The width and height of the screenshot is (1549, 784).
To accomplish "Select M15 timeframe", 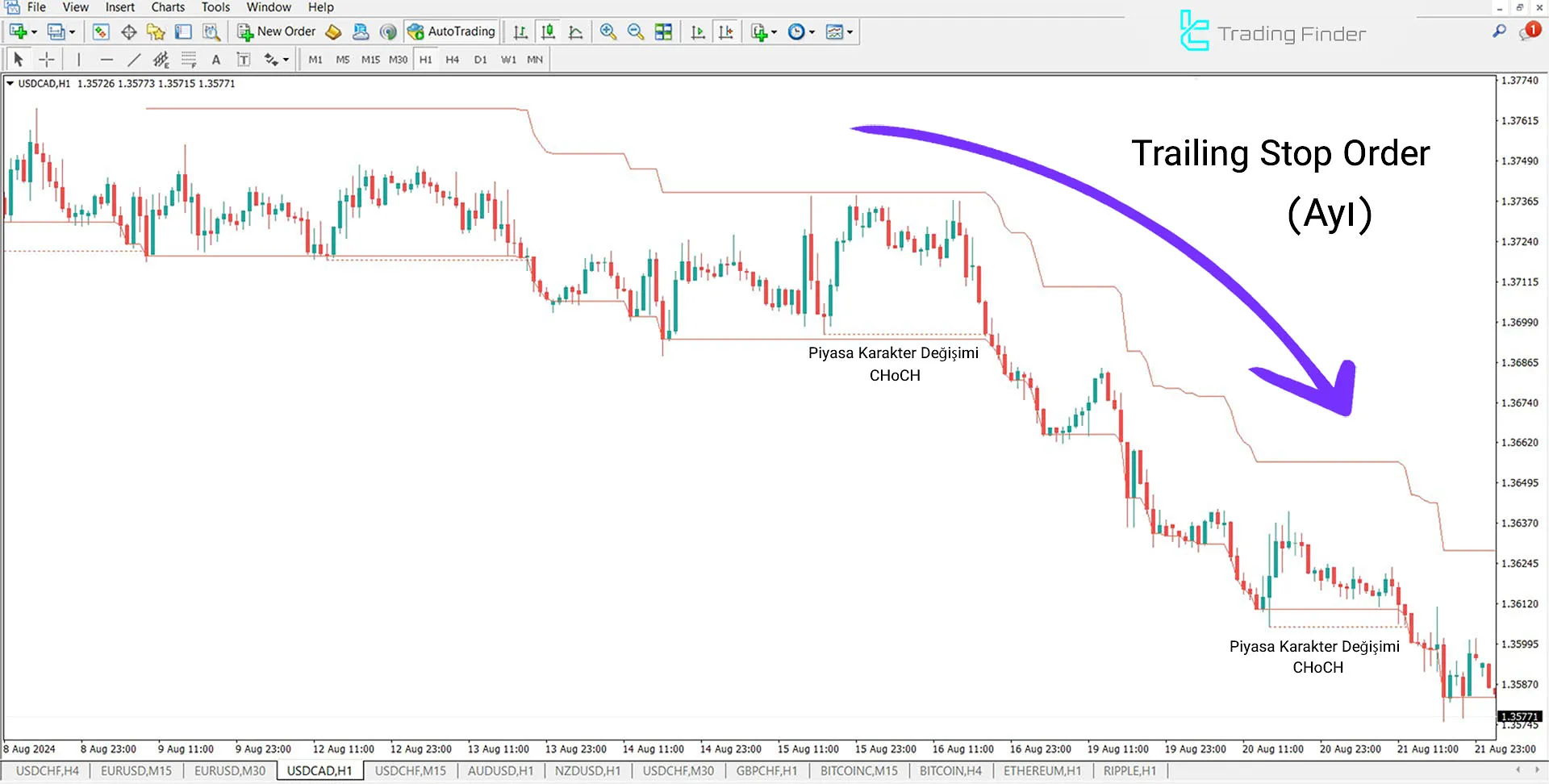I will coord(370,59).
